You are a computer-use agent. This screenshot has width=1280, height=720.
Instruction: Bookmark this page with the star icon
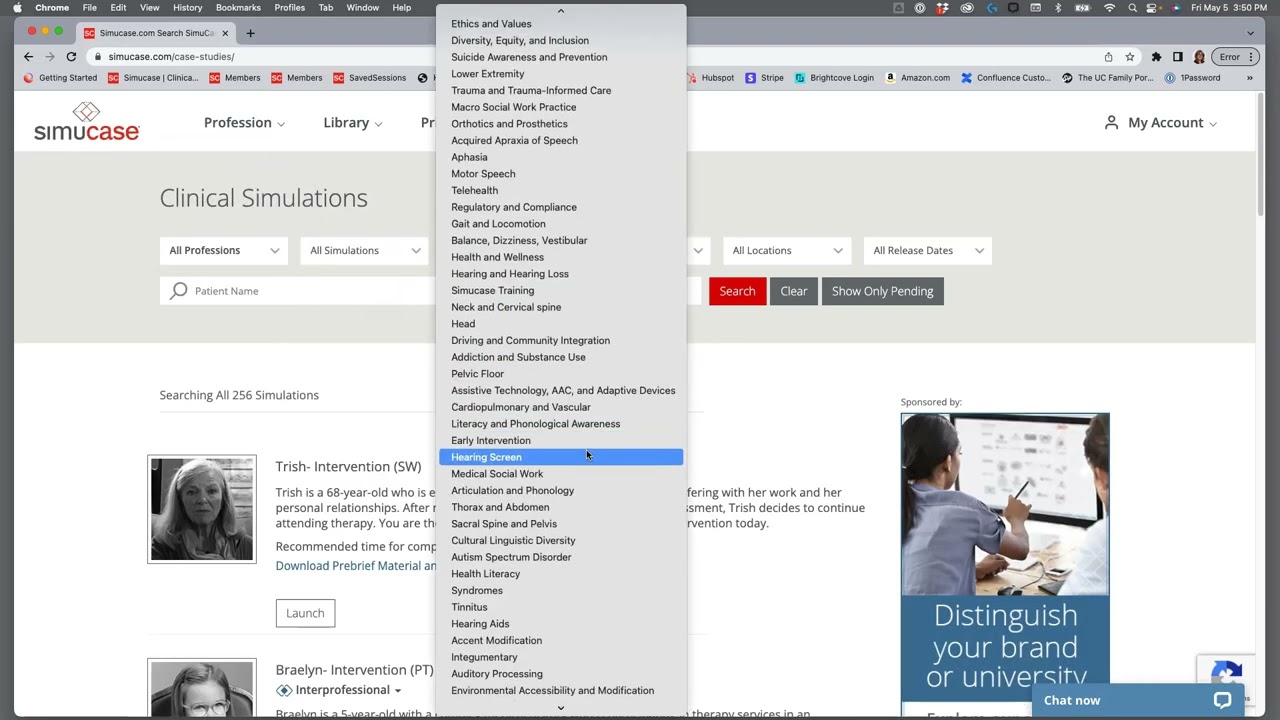pos(1130,57)
